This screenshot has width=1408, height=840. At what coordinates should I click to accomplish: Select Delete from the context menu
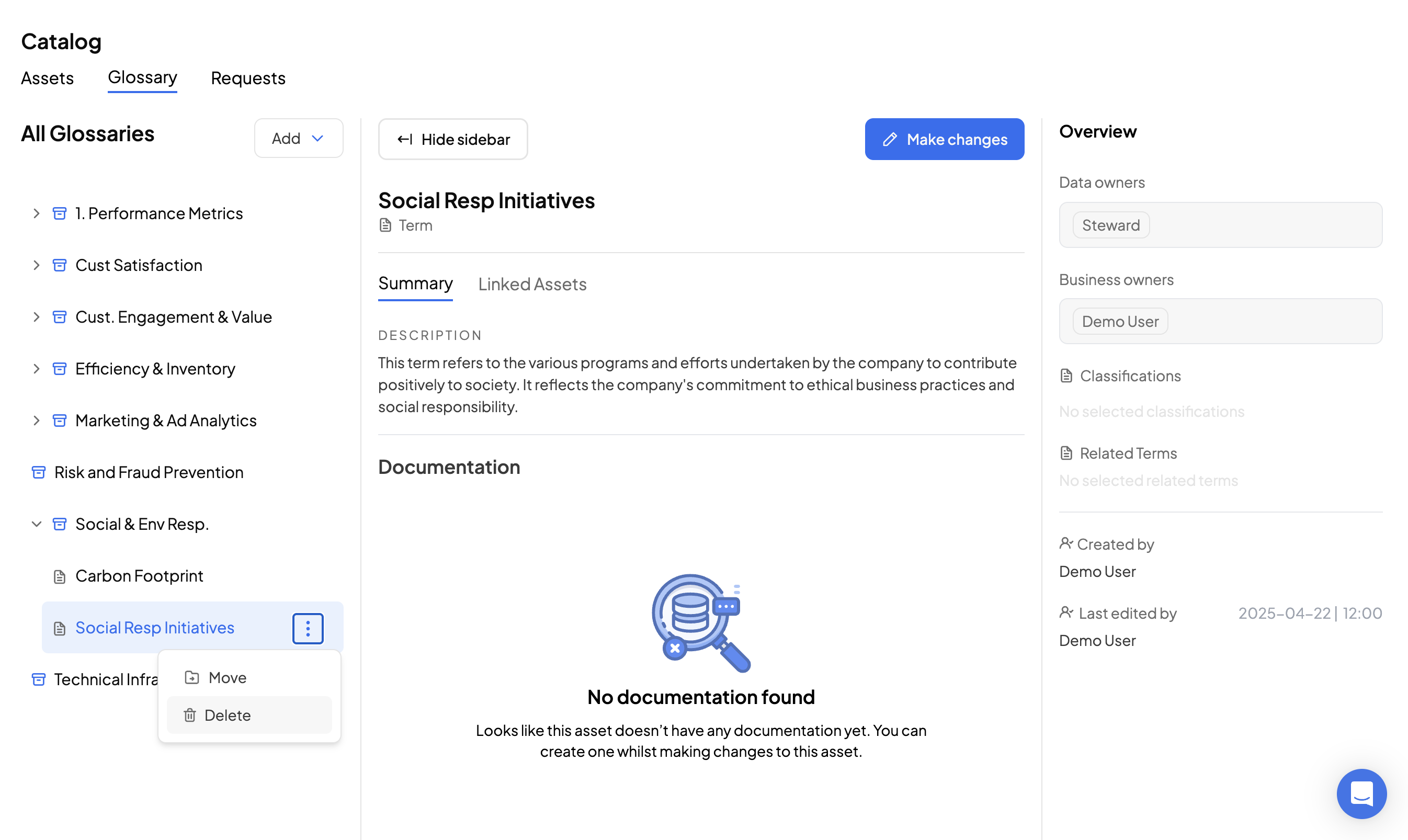[x=228, y=715]
